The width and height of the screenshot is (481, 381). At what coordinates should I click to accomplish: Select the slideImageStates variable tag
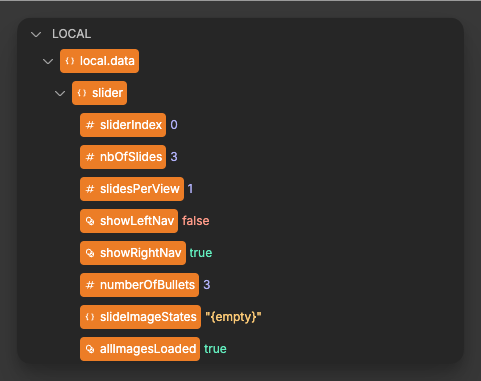click(x=140, y=317)
